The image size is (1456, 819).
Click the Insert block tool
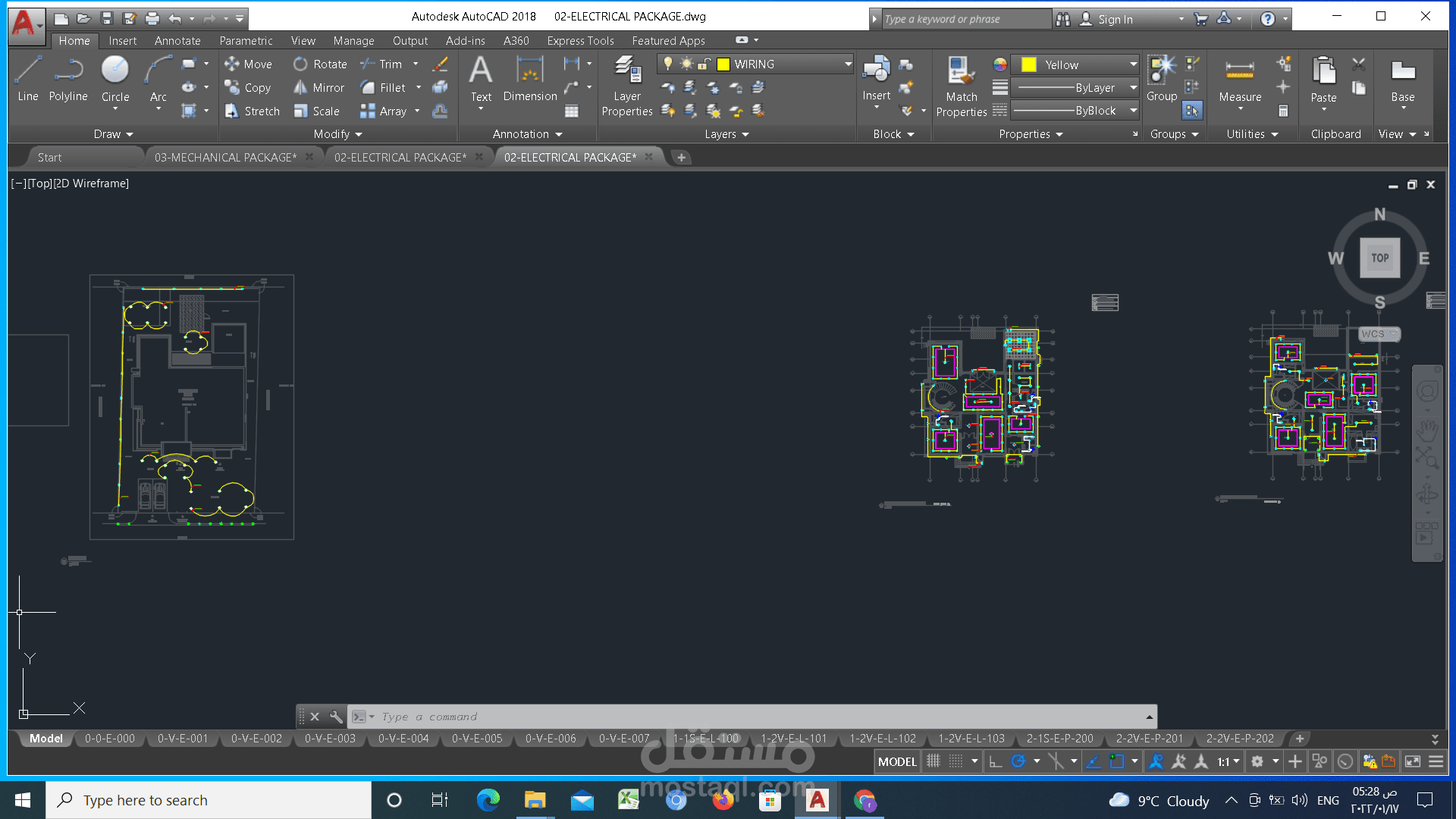click(x=876, y=78)
